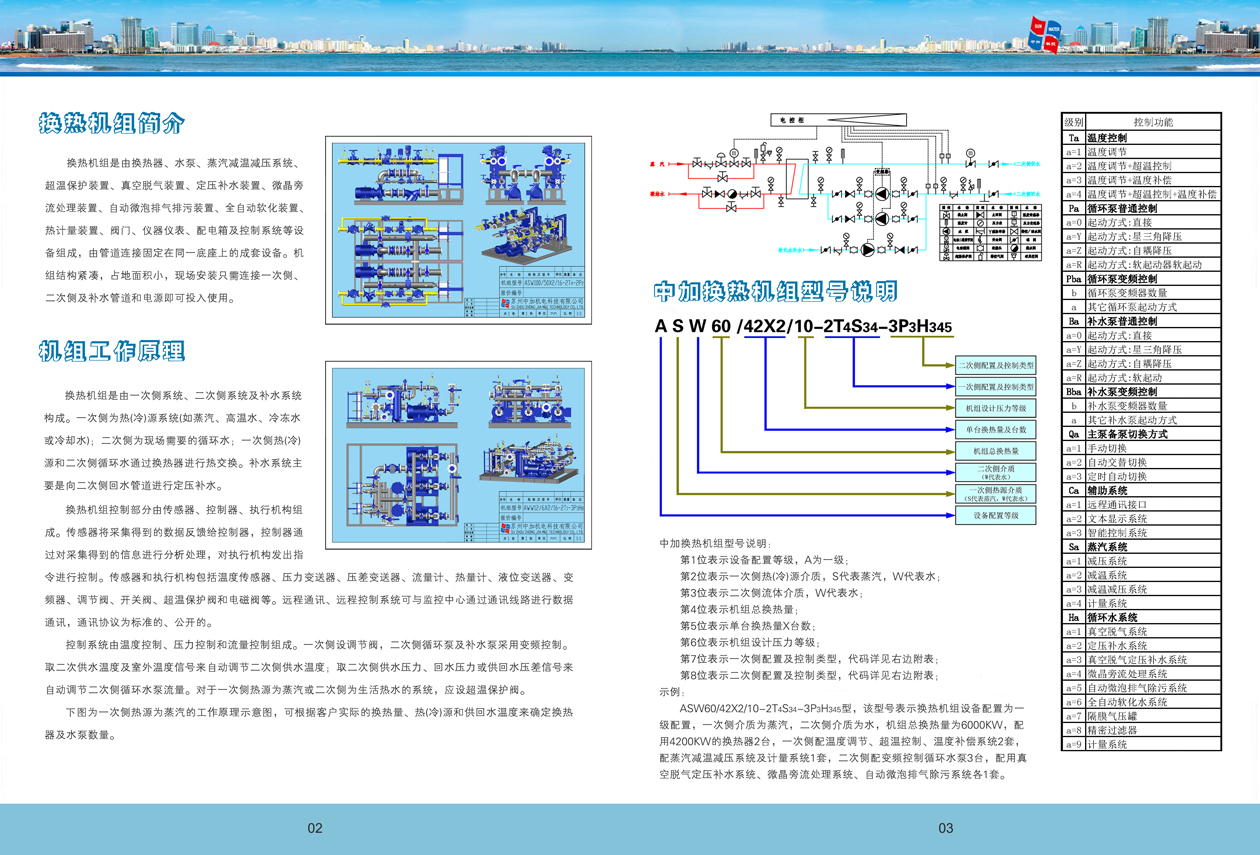
Task: Click the 二次侧配置及控制类型 label box
Action: pyautogui.click(x=995, y=366)
